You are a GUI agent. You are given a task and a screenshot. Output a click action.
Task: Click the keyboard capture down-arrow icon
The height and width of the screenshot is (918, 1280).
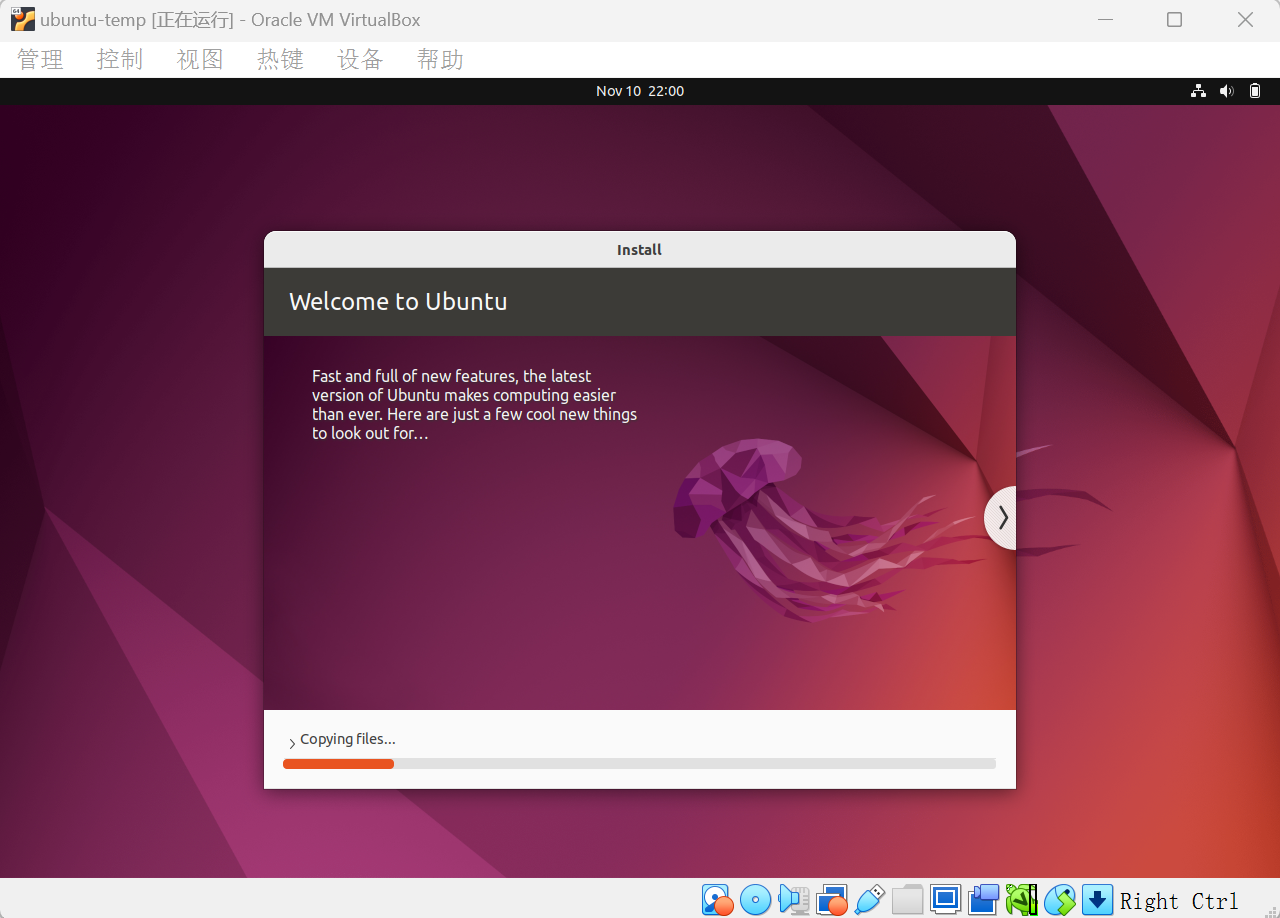pyautogui.click(x=1097, y=900)
